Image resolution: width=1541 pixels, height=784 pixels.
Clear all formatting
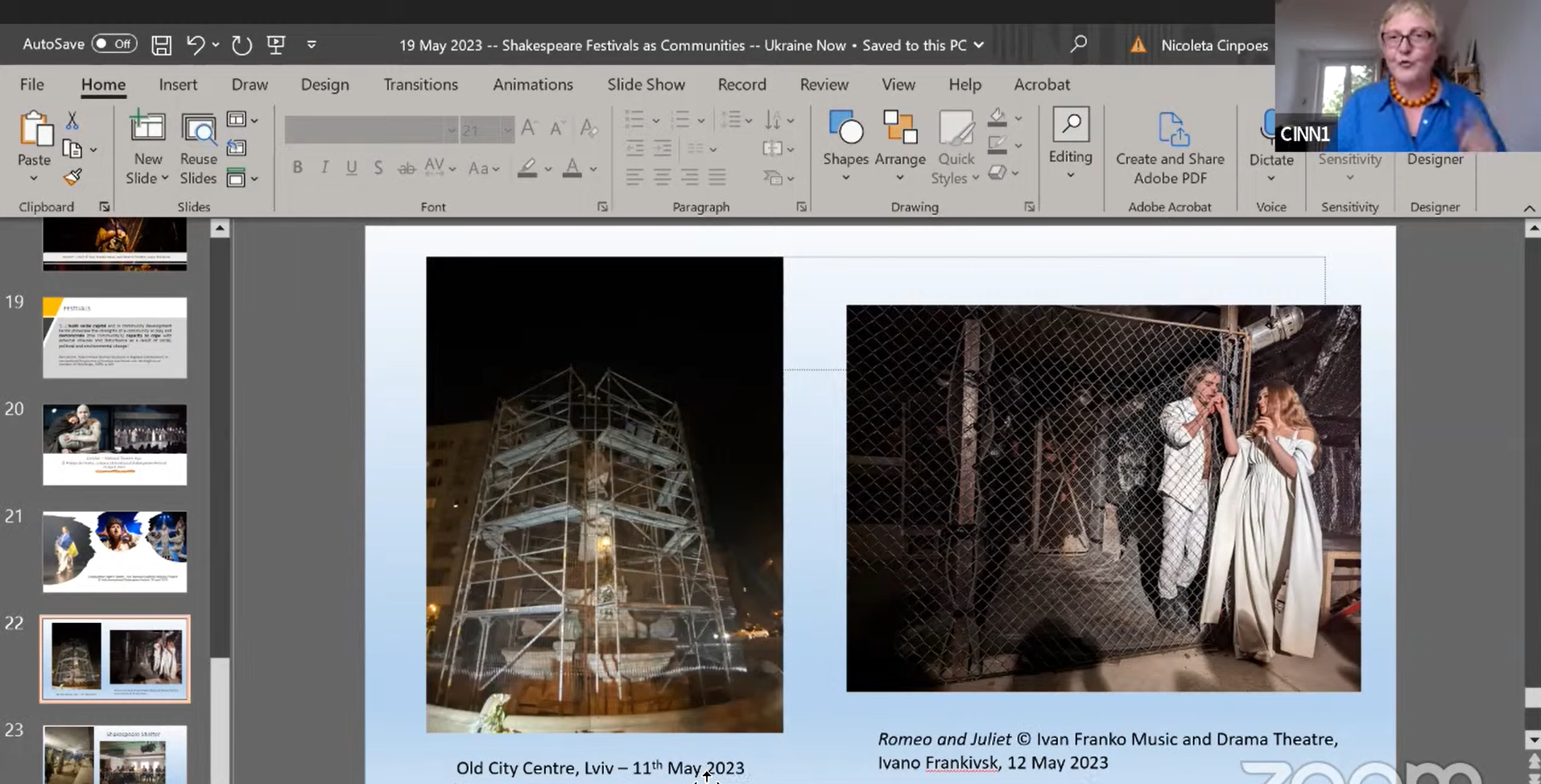pos(589,128)
